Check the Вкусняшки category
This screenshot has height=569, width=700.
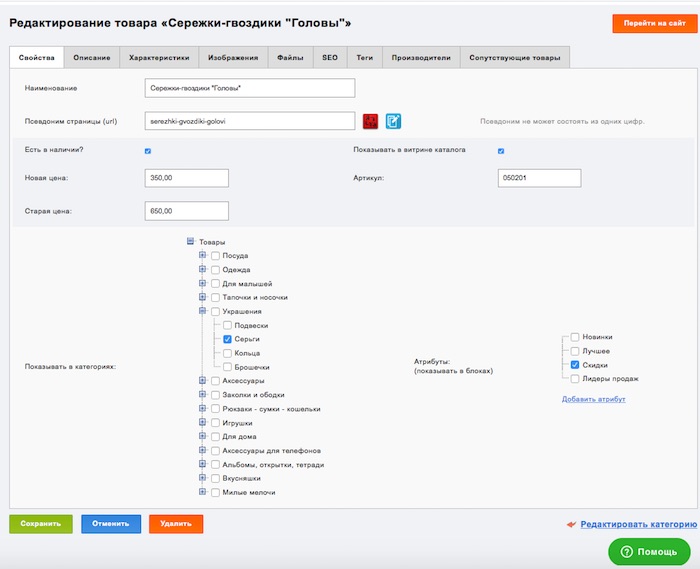(215, 478)
